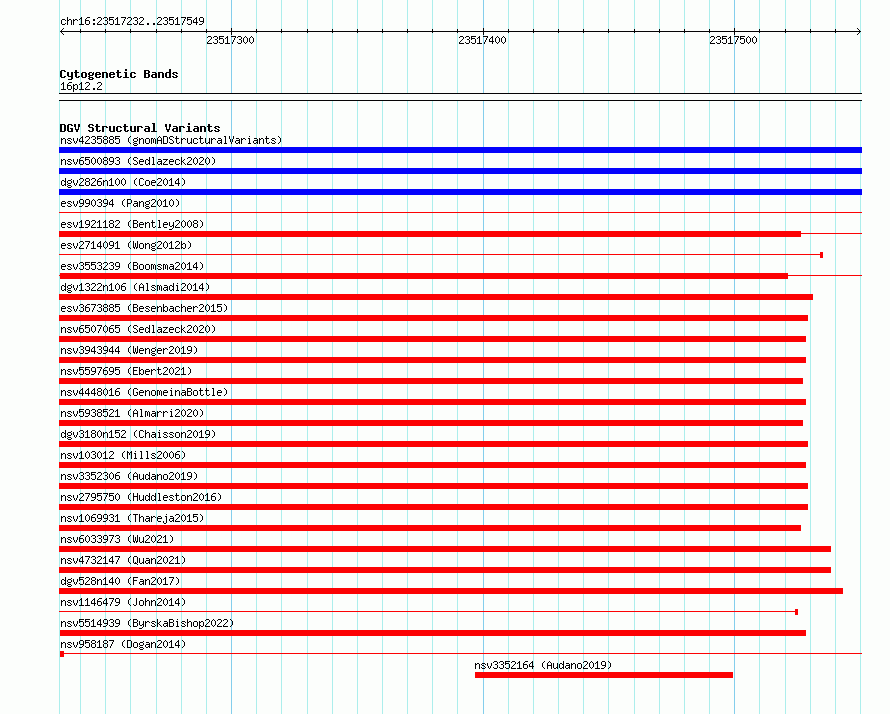Click the red bar under esv3553239

click(423, 276)
